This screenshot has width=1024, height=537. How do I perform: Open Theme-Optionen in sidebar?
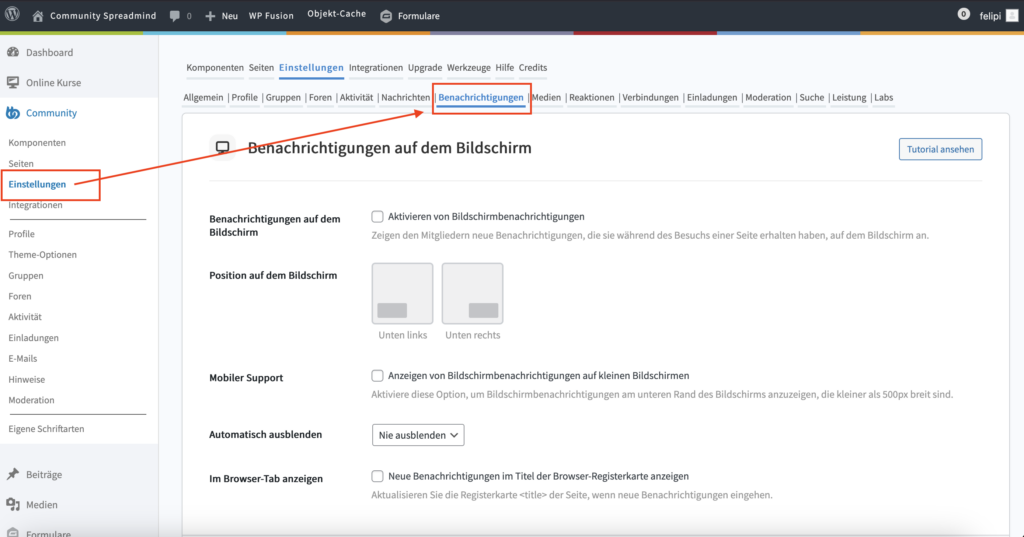click(42, 255)
